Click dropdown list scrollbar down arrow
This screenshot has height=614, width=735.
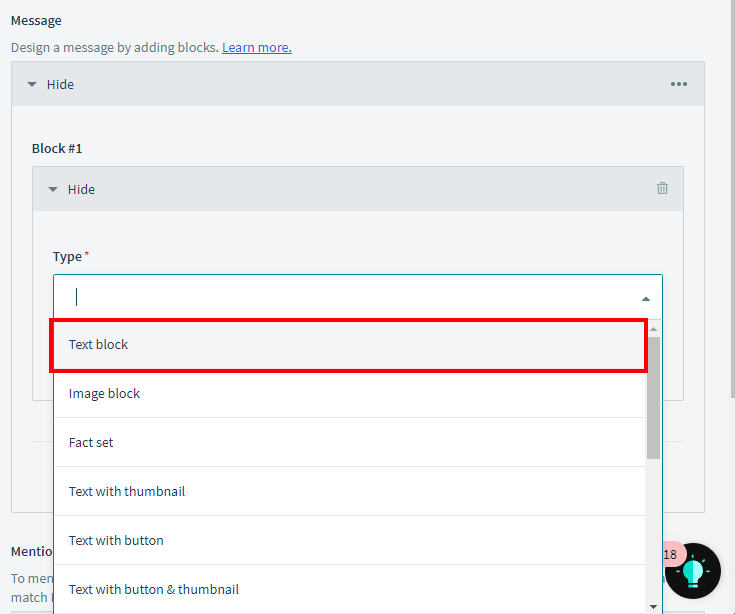click(653, 607)
